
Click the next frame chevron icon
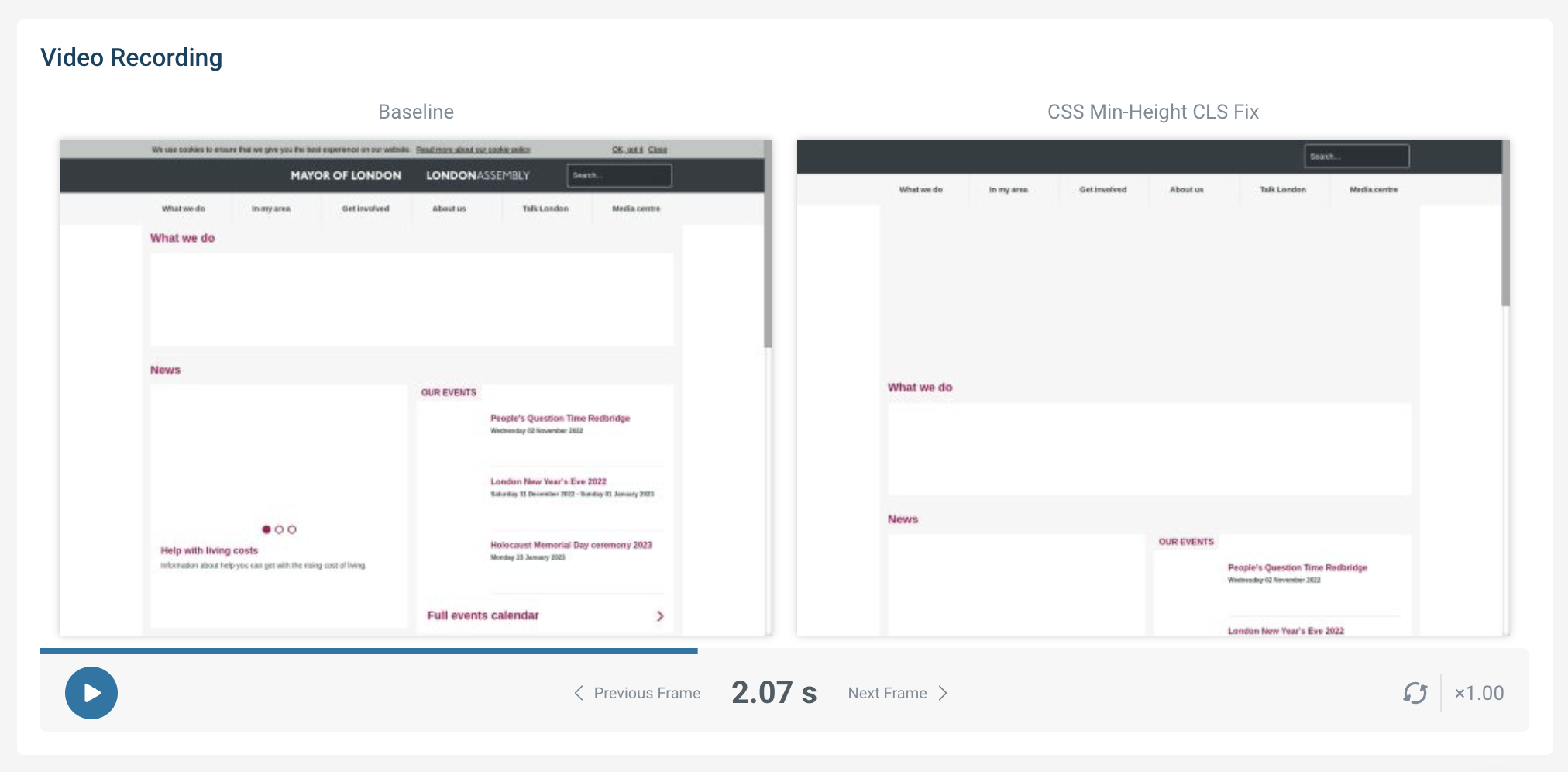click(943, 693)
